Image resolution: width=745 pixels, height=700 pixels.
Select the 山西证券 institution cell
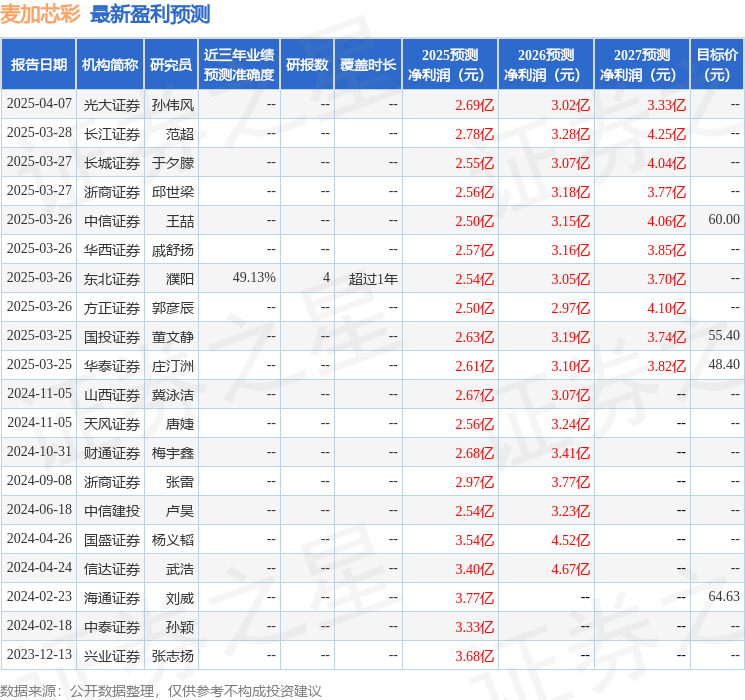(112, 395)
